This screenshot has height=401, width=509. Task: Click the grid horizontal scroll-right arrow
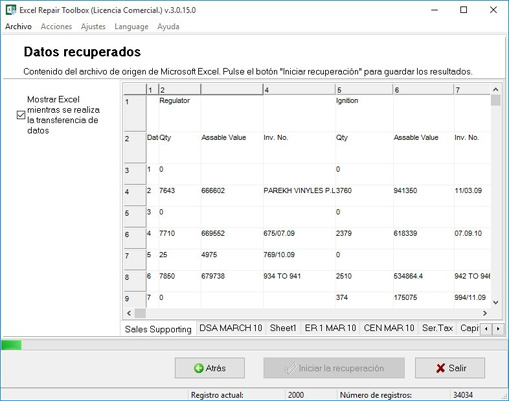pos(485,313)
